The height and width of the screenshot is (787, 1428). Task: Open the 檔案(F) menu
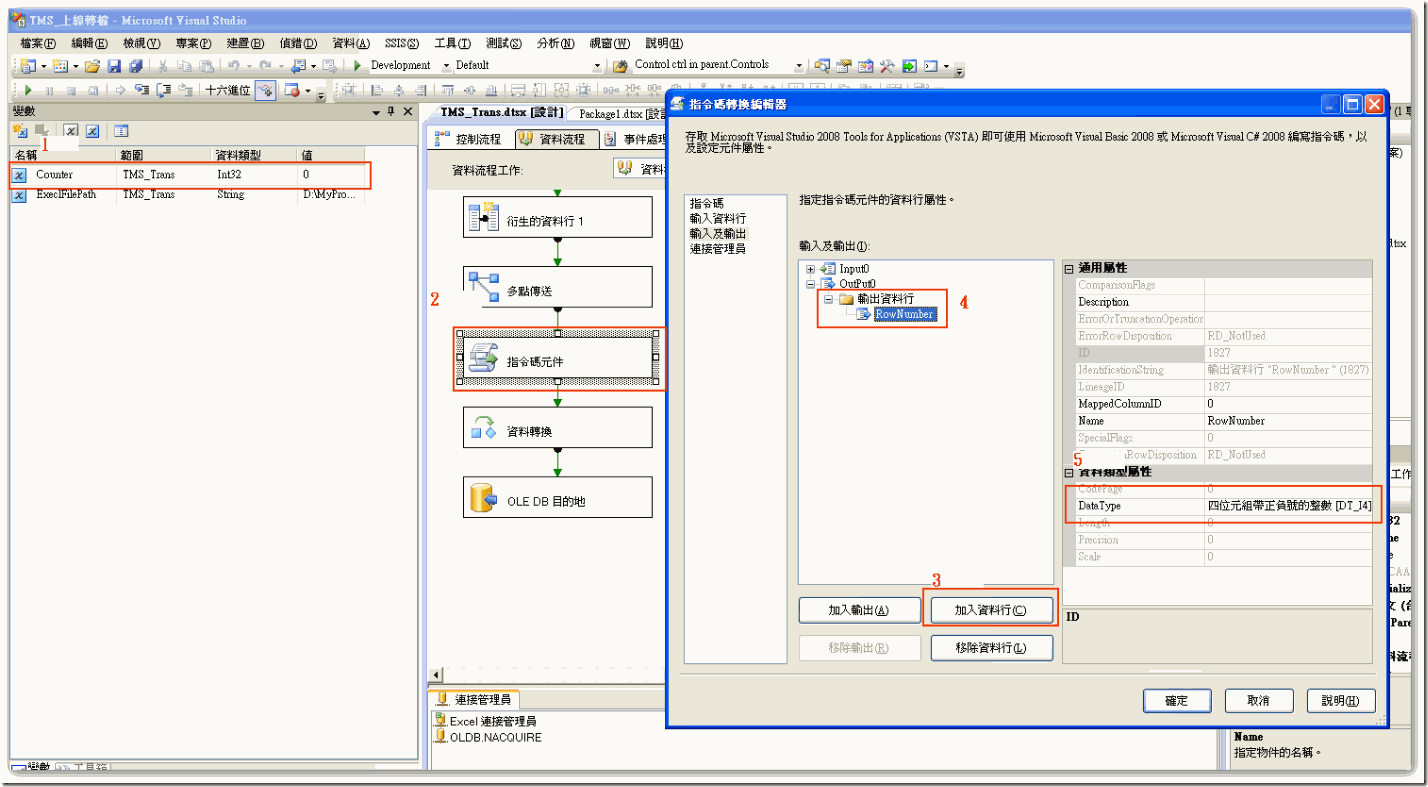click(38, 43)
